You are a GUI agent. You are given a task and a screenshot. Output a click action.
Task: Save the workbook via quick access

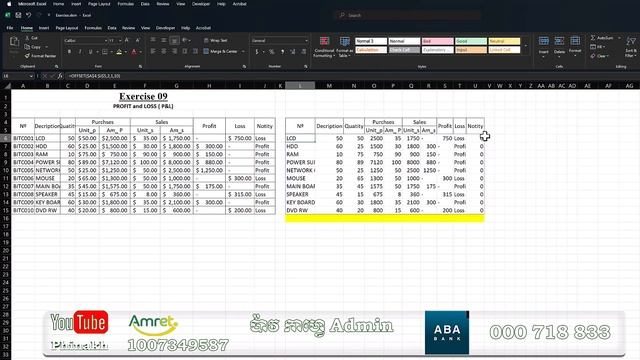[x=18, y=15]
